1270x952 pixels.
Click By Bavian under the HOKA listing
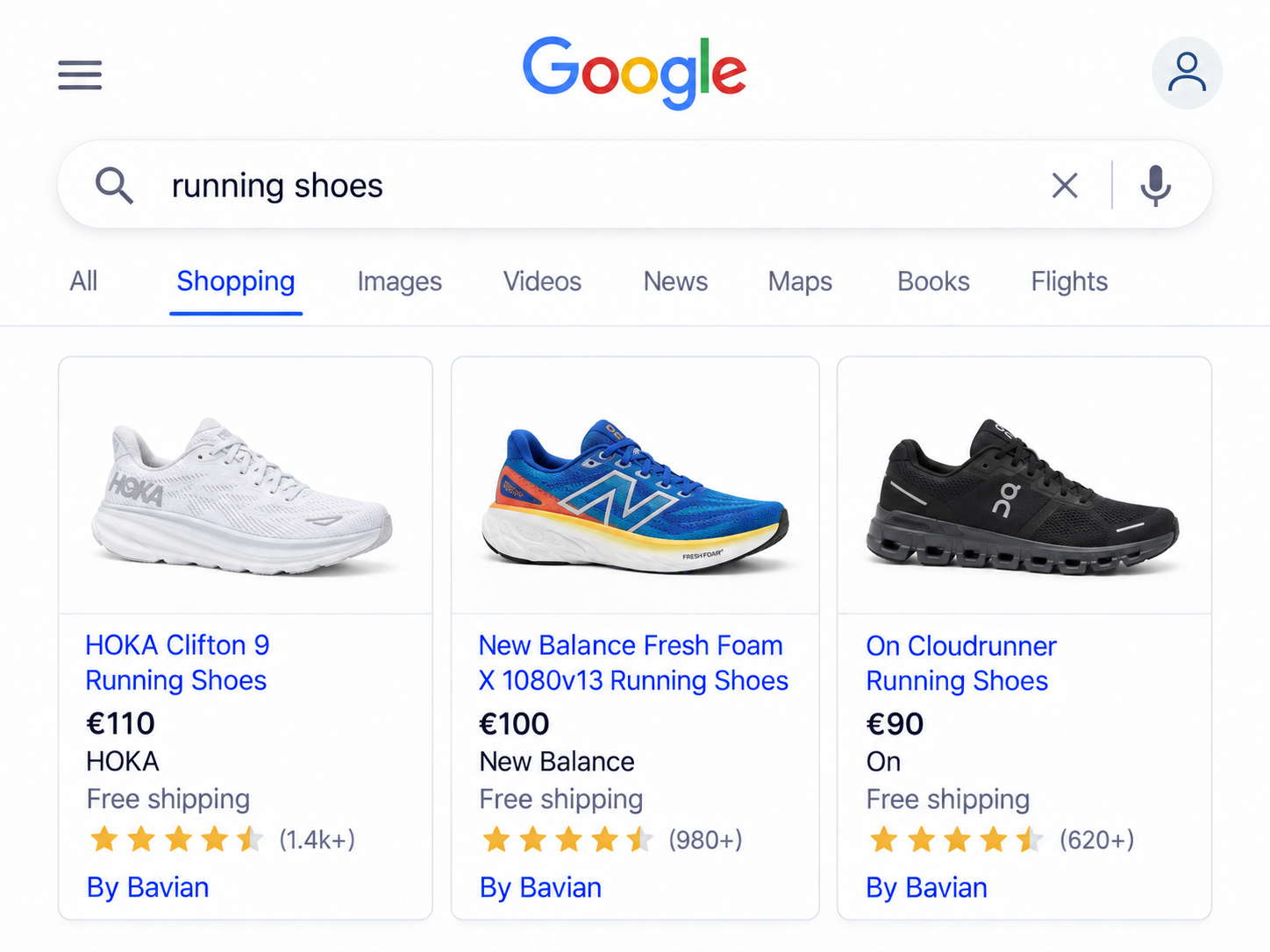[147, 887]
